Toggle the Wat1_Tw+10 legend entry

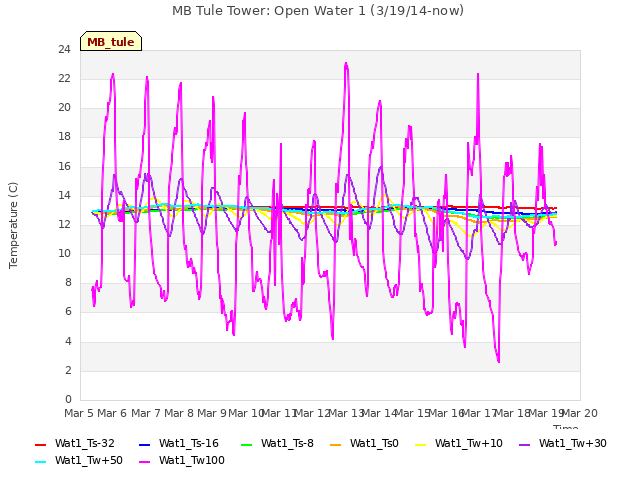[459, 443]
